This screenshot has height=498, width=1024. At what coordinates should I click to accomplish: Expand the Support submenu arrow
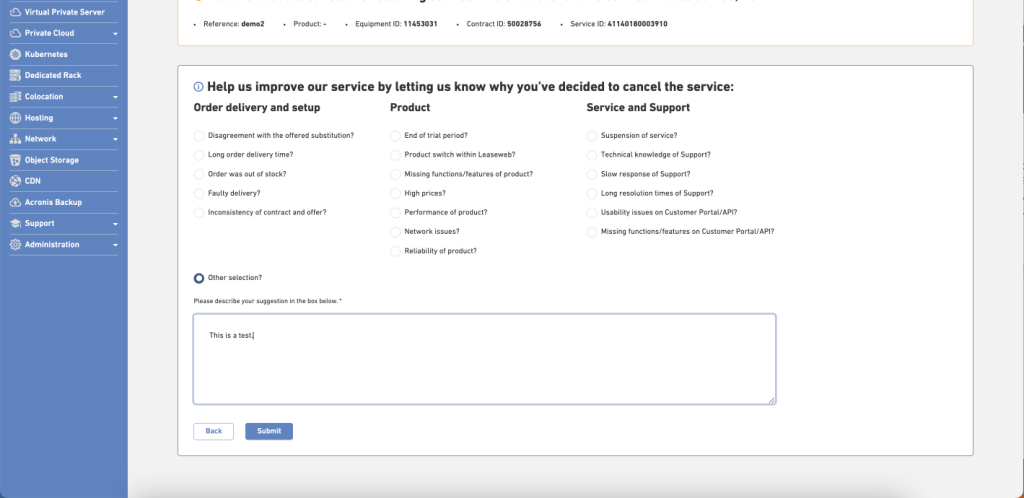click(116, 224)
